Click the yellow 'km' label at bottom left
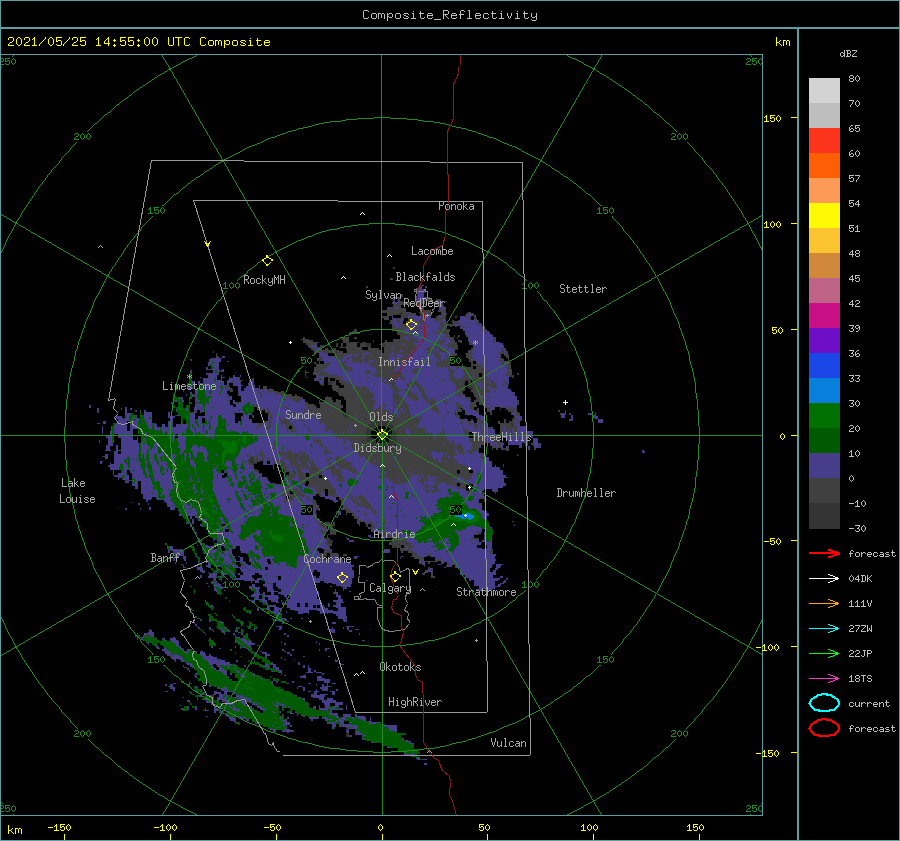 click(x=14, y=830)
